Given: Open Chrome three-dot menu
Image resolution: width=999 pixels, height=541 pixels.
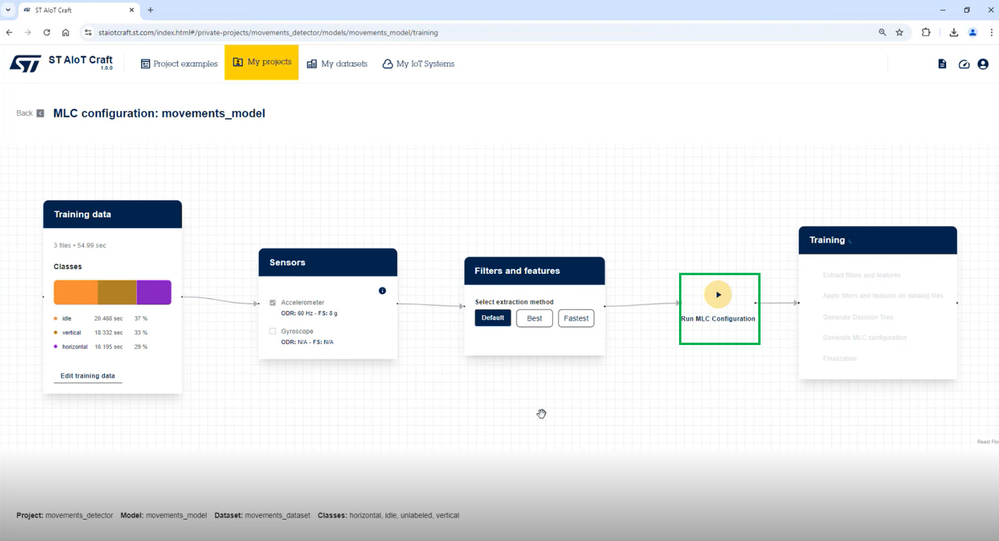Looking at the screenshot, I should (991, 32).
